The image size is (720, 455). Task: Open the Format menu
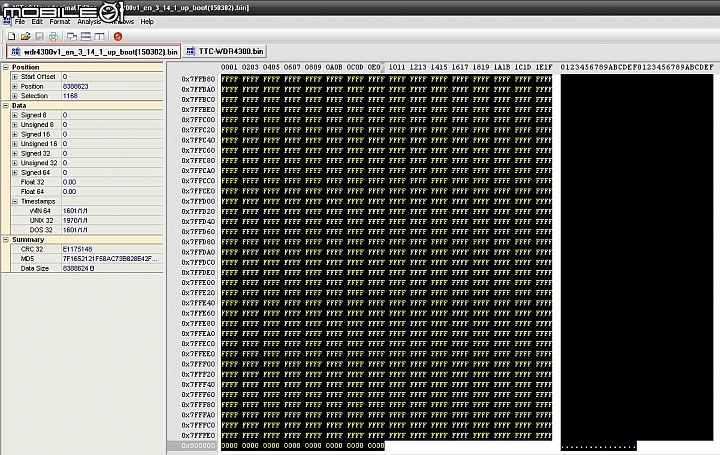point(60,22)
